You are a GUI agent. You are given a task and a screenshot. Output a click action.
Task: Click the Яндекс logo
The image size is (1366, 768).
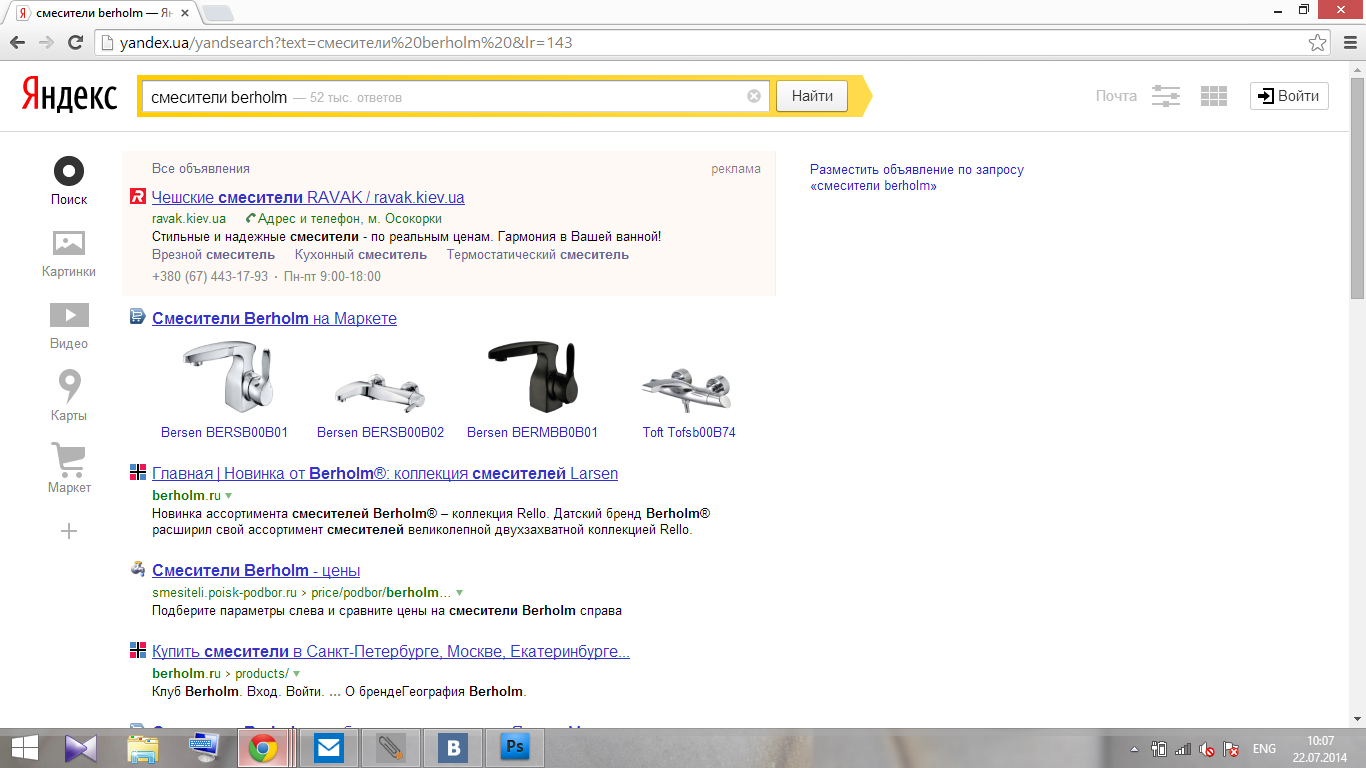tap(69, 97)
